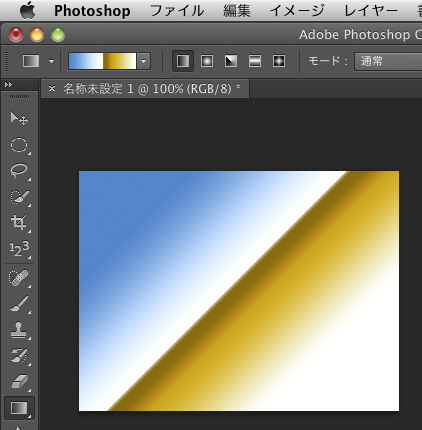Select the Spot Healing Brush tool
This screenshot has width=422, height=430.
(x=19, y=278)
